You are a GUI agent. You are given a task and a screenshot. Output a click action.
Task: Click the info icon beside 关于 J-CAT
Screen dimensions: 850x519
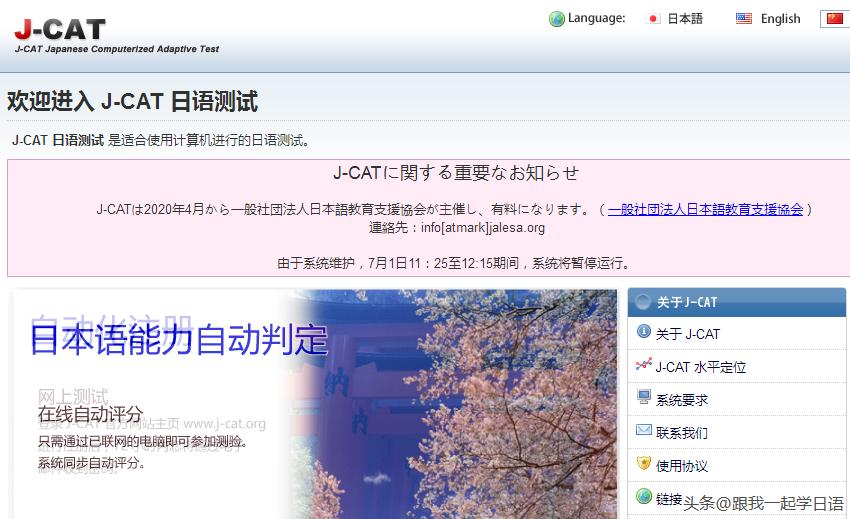coord(643,331)
